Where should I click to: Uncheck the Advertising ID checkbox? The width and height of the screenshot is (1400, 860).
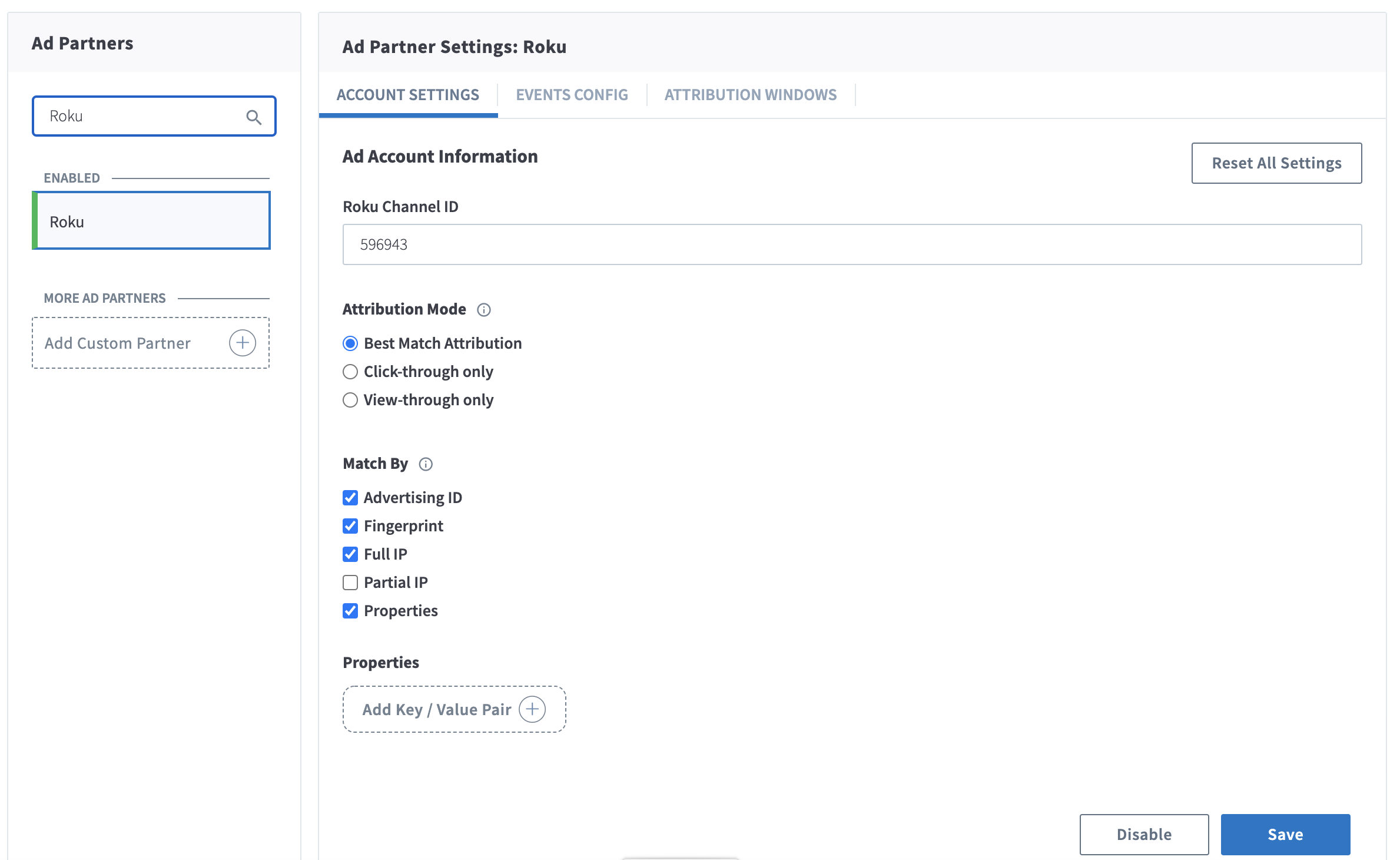(x=350, y=498)
